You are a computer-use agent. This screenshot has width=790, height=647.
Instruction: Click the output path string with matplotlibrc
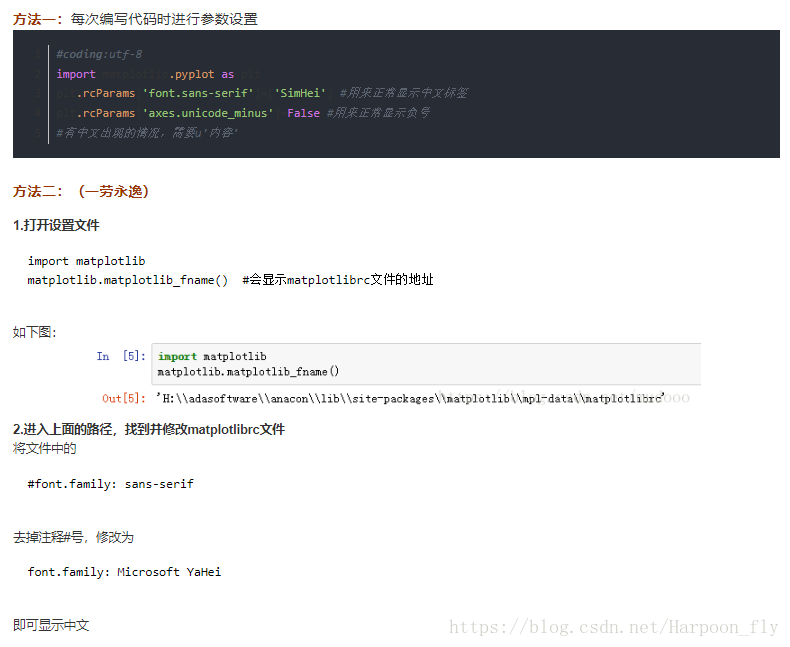(411, 399)
